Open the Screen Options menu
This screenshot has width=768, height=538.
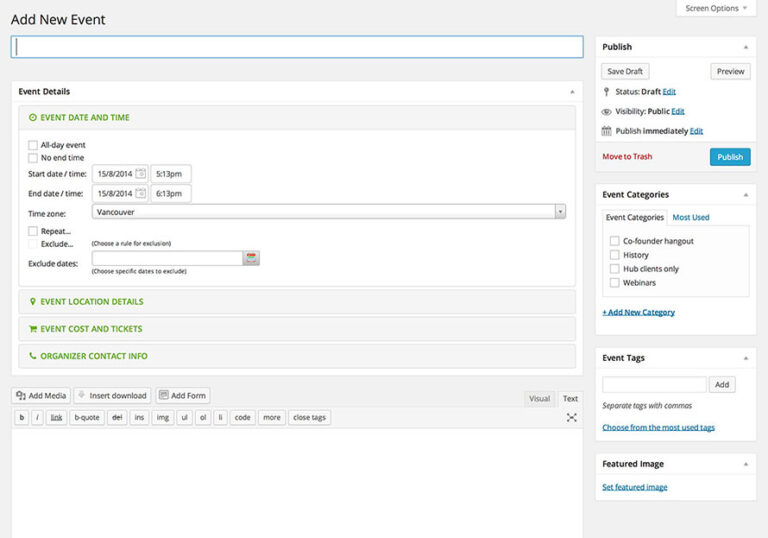pos(716,8)
